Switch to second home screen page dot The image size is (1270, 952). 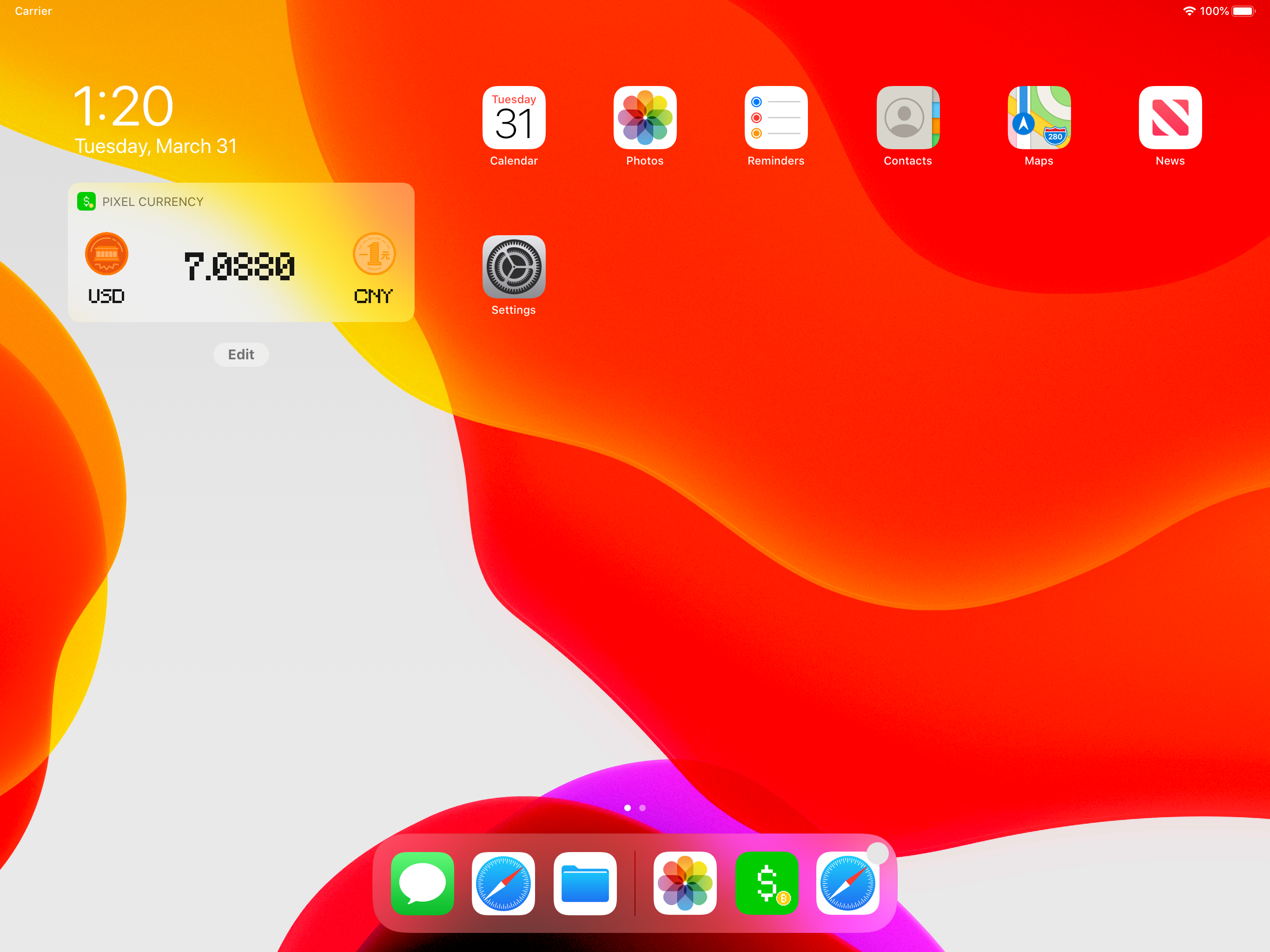click(x=642, y=808)
